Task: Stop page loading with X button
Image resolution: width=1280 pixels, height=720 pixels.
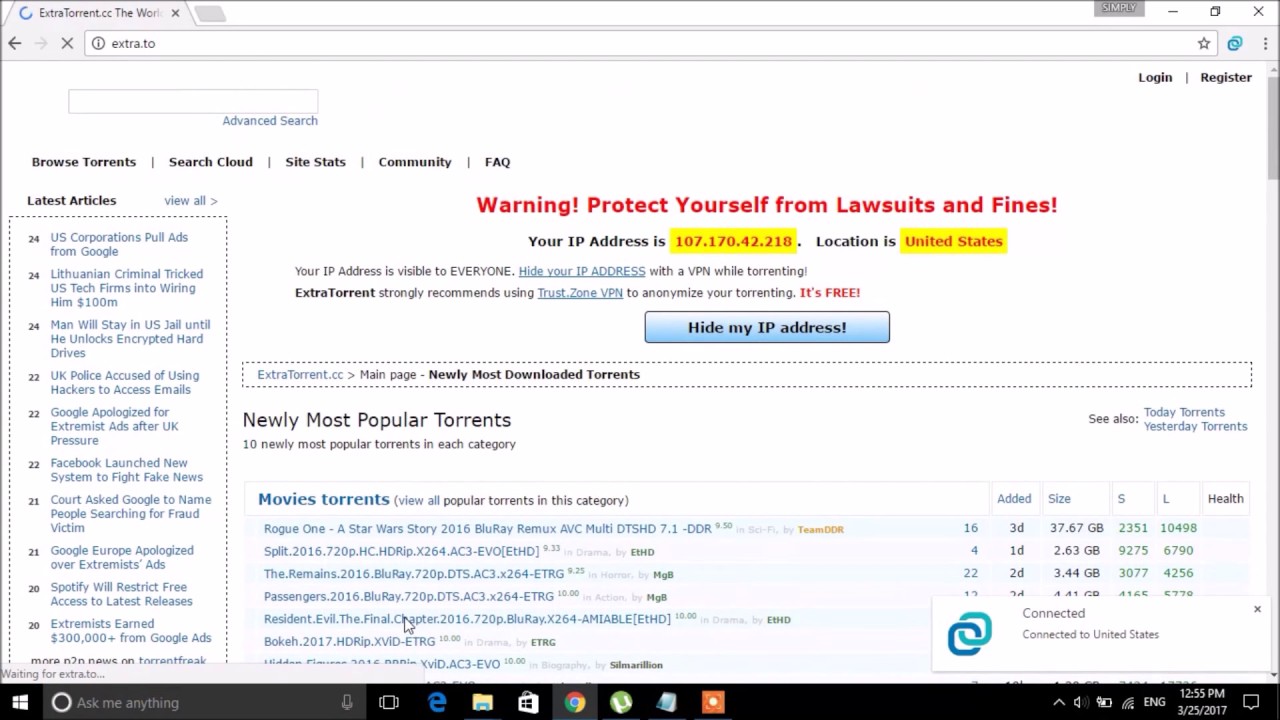Action: (x=67, y=43)
